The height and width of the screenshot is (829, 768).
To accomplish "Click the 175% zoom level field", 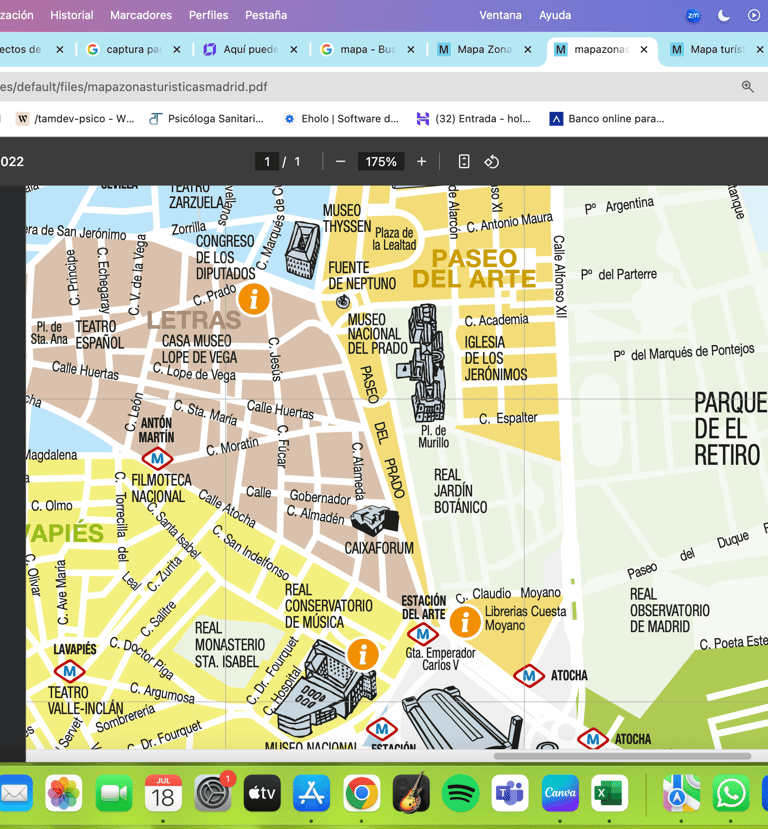I will click(x=381, y=162).
